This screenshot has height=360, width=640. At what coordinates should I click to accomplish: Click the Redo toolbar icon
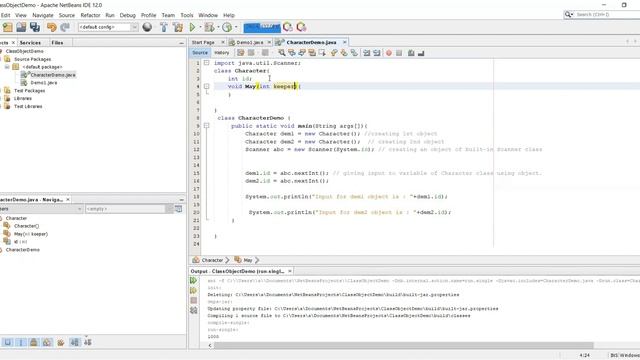coord(65,27)
